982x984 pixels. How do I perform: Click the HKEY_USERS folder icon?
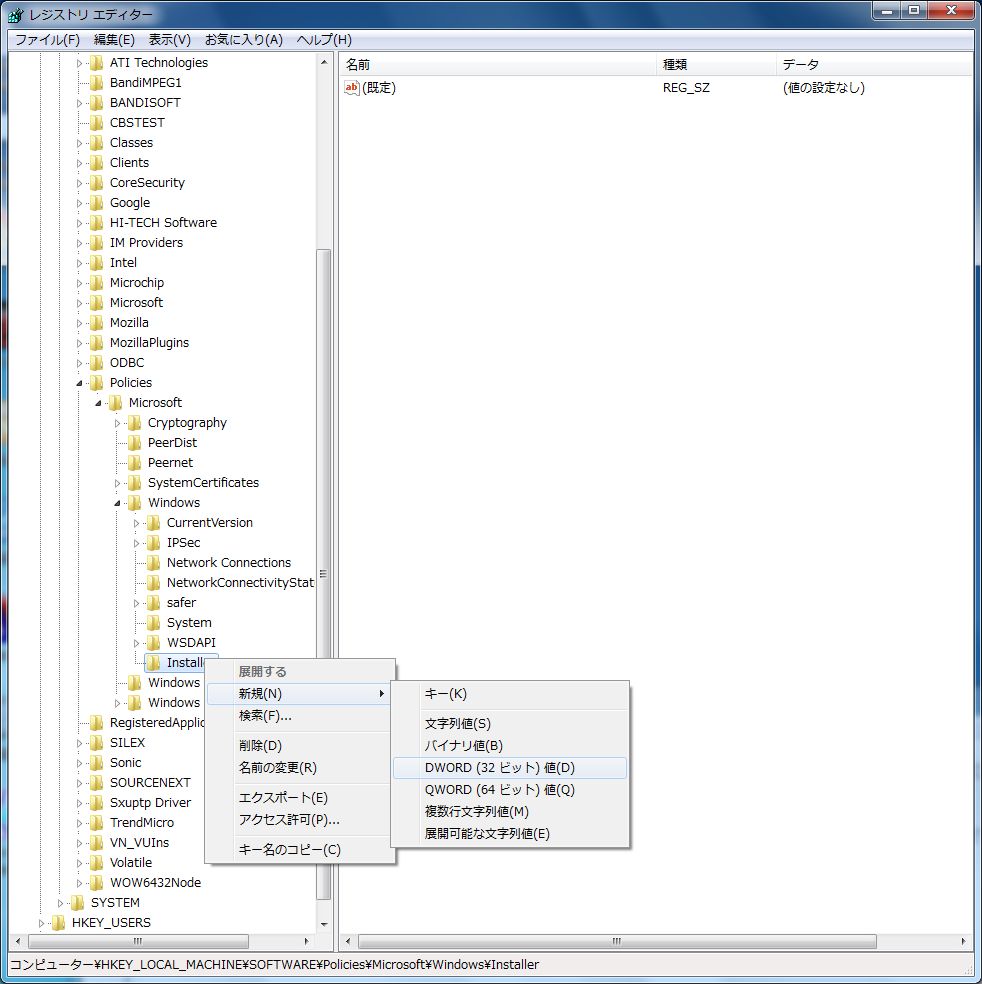click(x=58, y=922)
